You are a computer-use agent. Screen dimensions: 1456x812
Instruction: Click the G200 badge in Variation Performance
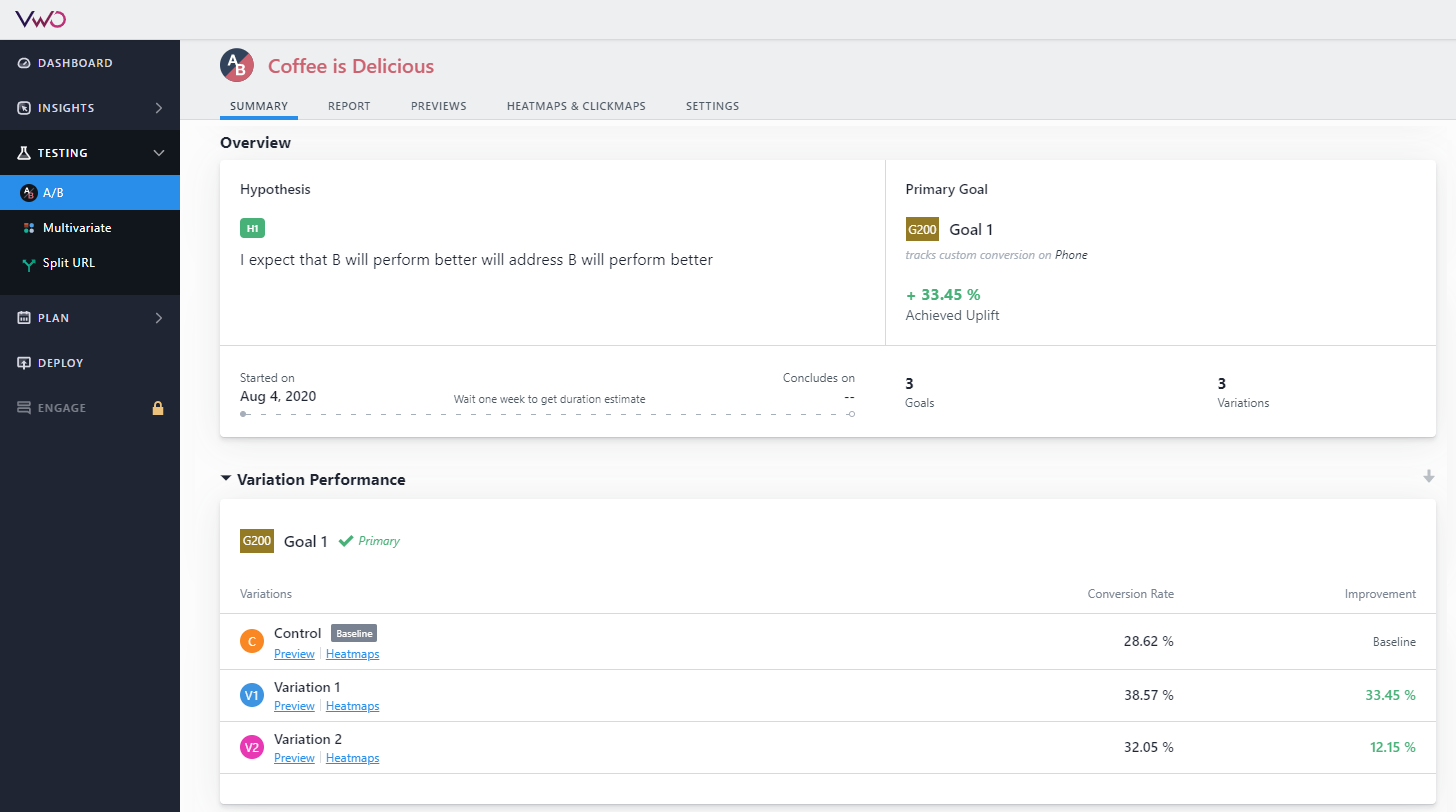257,541
